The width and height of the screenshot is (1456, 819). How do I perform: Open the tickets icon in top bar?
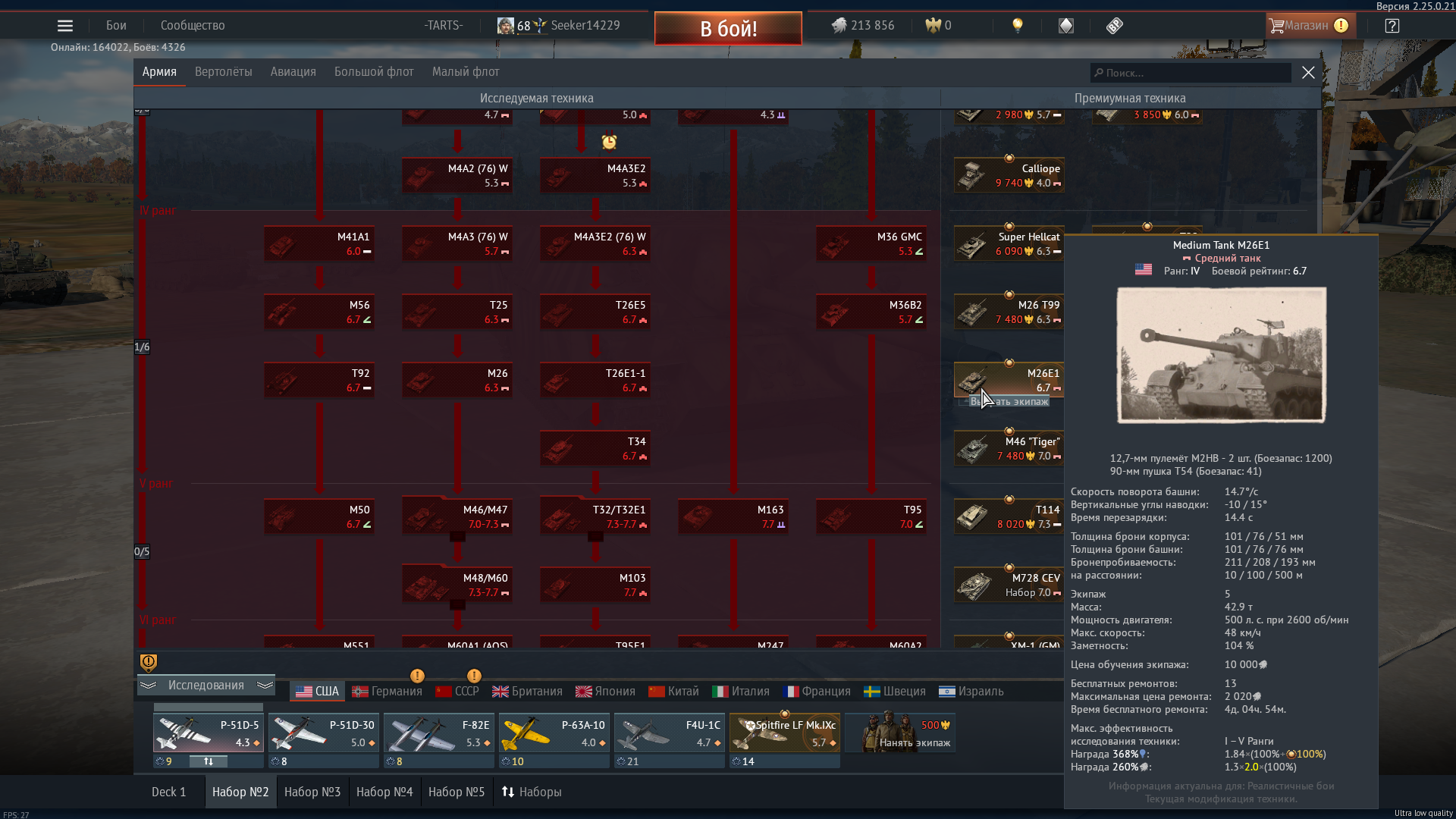1114,26
